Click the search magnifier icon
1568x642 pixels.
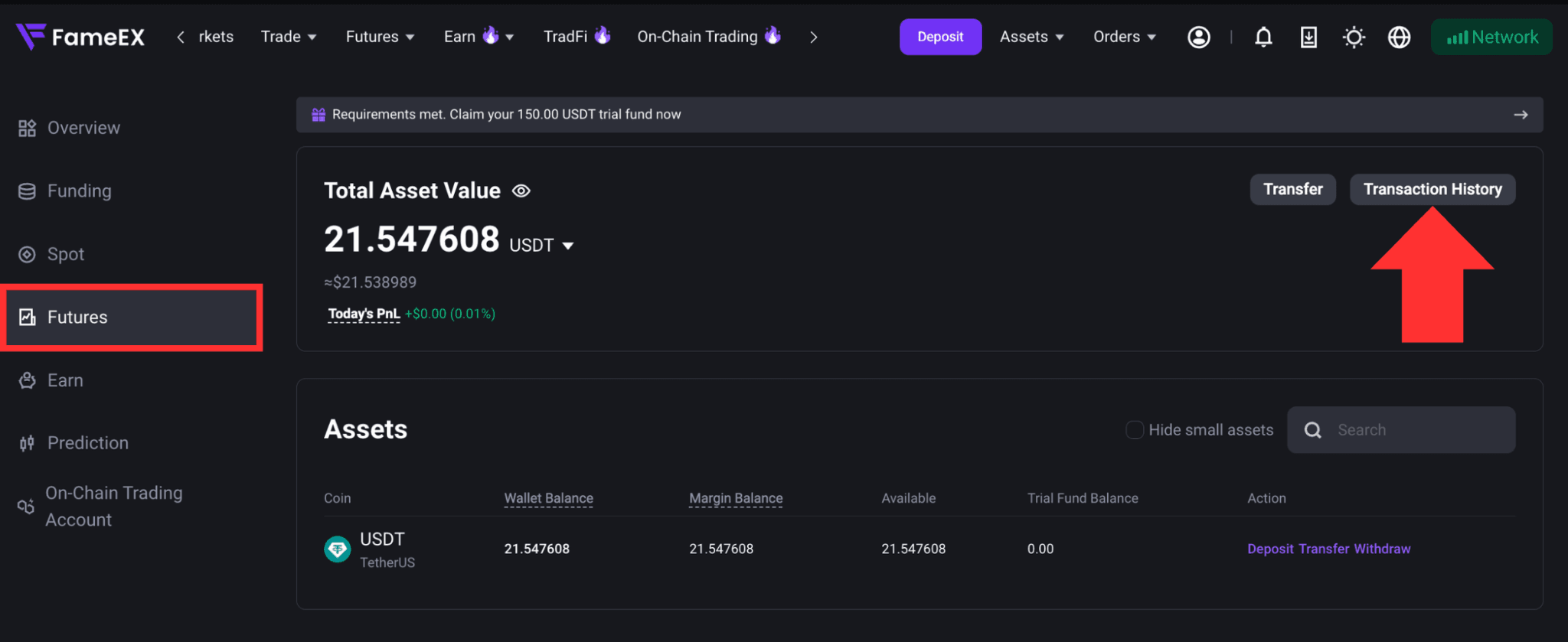[x=1313, y=430]
